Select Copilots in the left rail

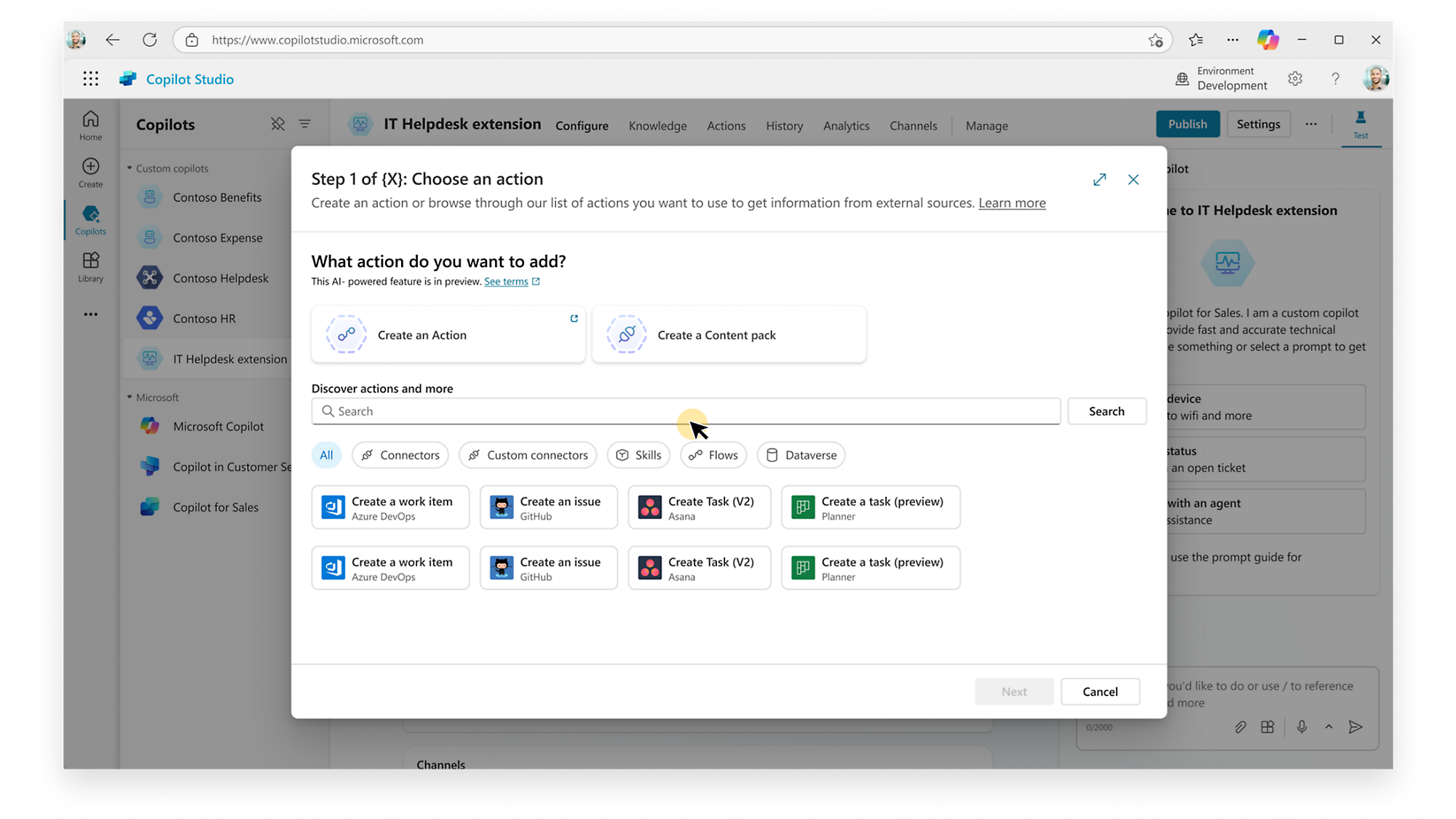coord(90,220)
